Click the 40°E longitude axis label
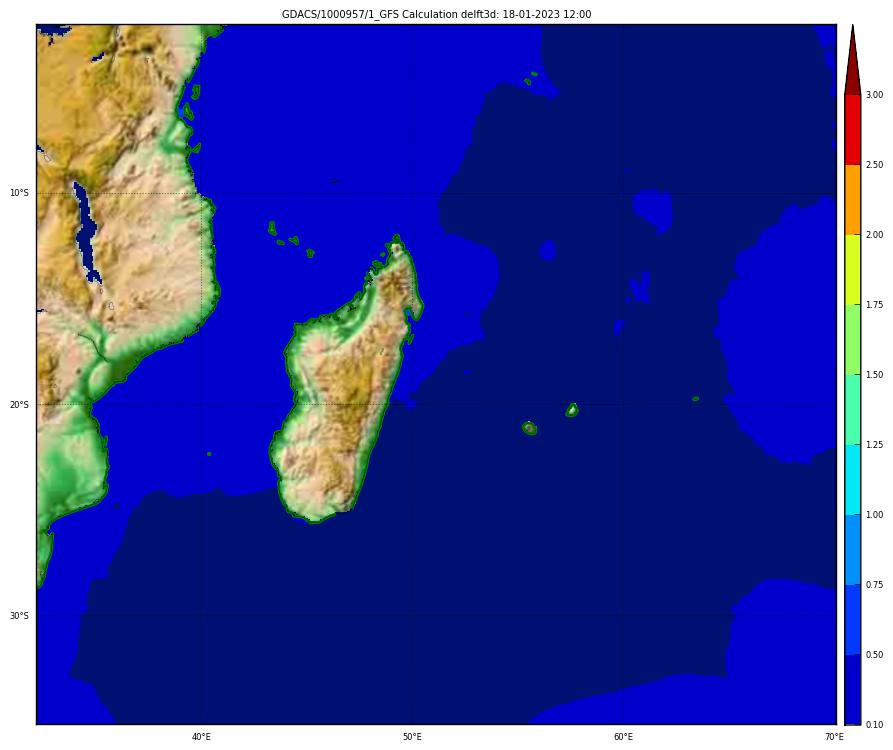The image size is (893, 750). point(201,737)
